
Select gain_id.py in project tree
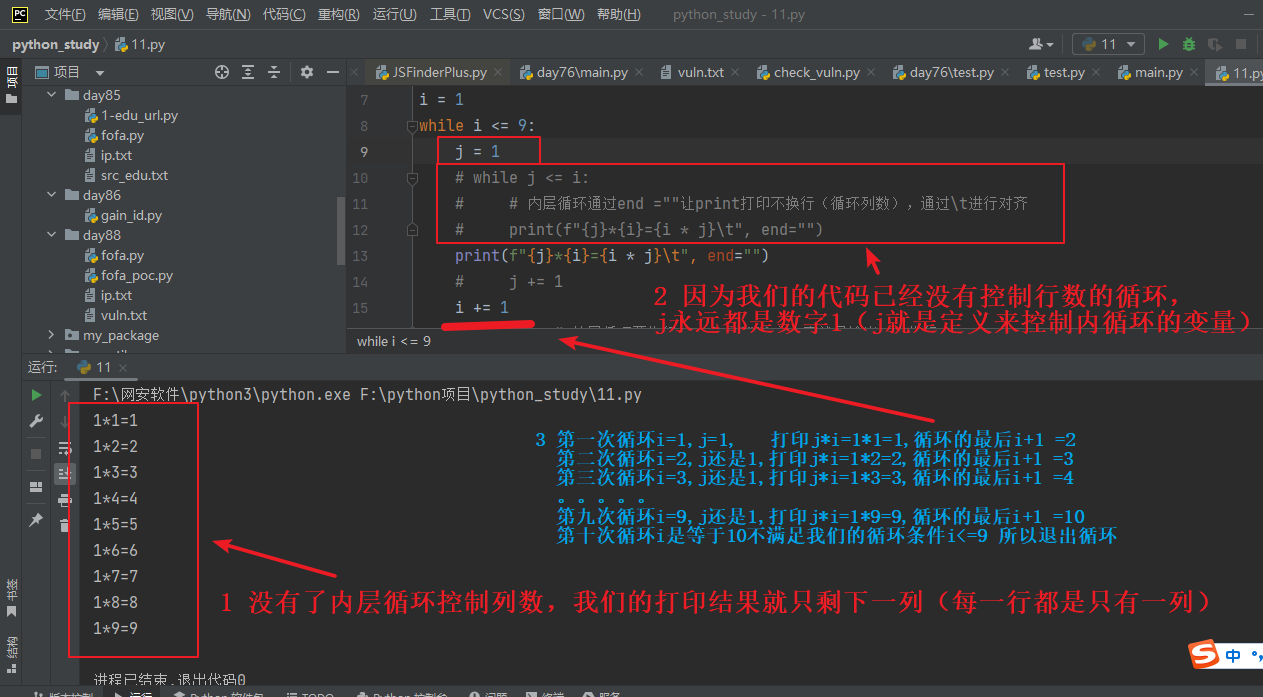click(x=131, y=215)
